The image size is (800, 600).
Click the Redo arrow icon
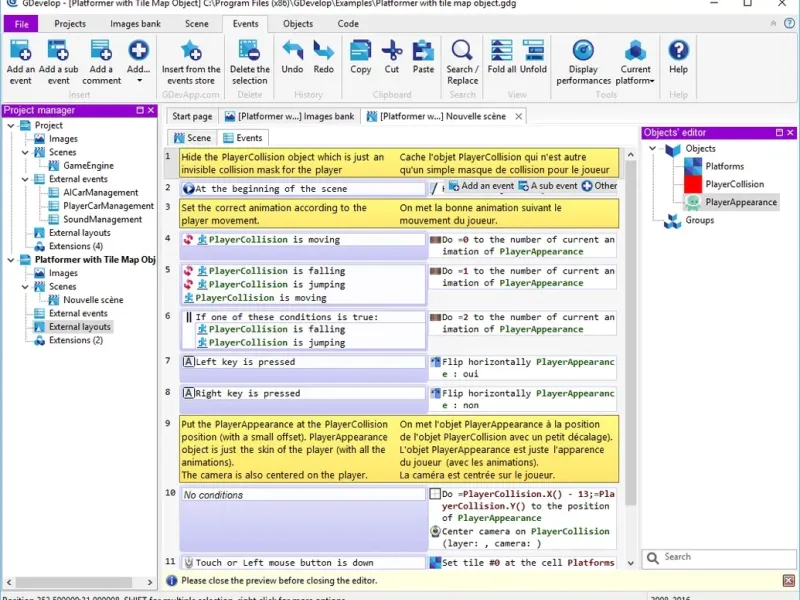pos(323,51)
